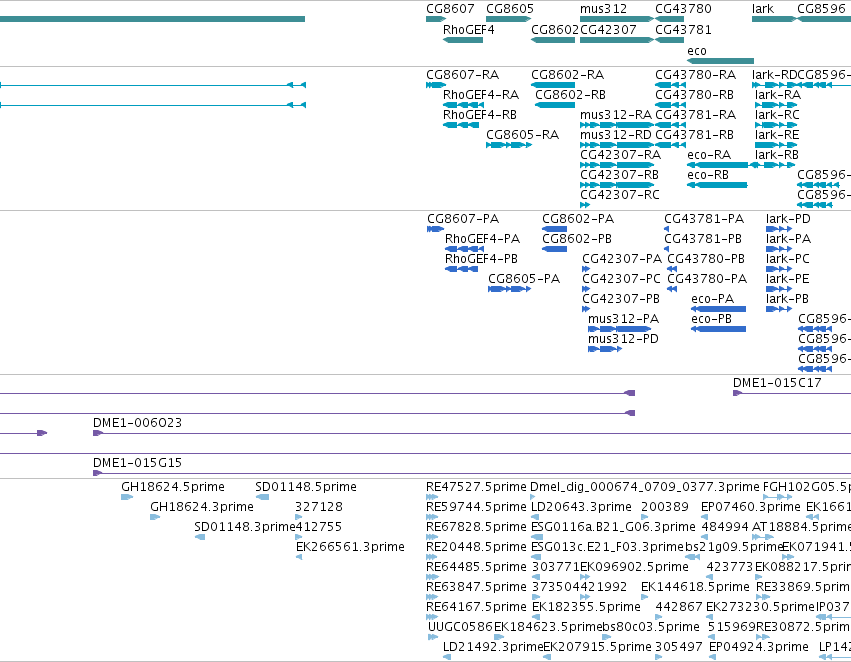The width and height of the screenshot is (851, 662).
Task: Click the GH18624.3prime EST
Action: pyautogui.click(x=155, y=517)
